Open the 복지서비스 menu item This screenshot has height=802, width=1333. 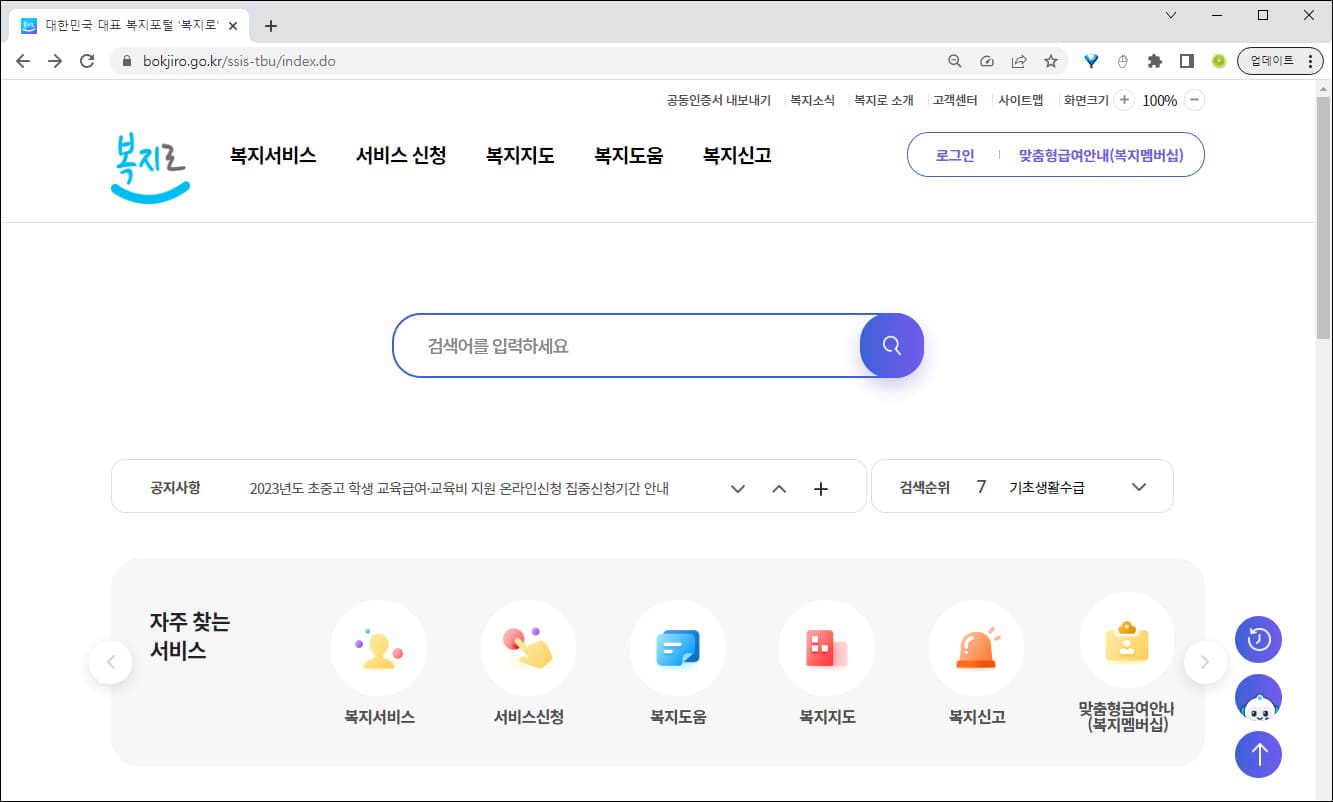272,155
